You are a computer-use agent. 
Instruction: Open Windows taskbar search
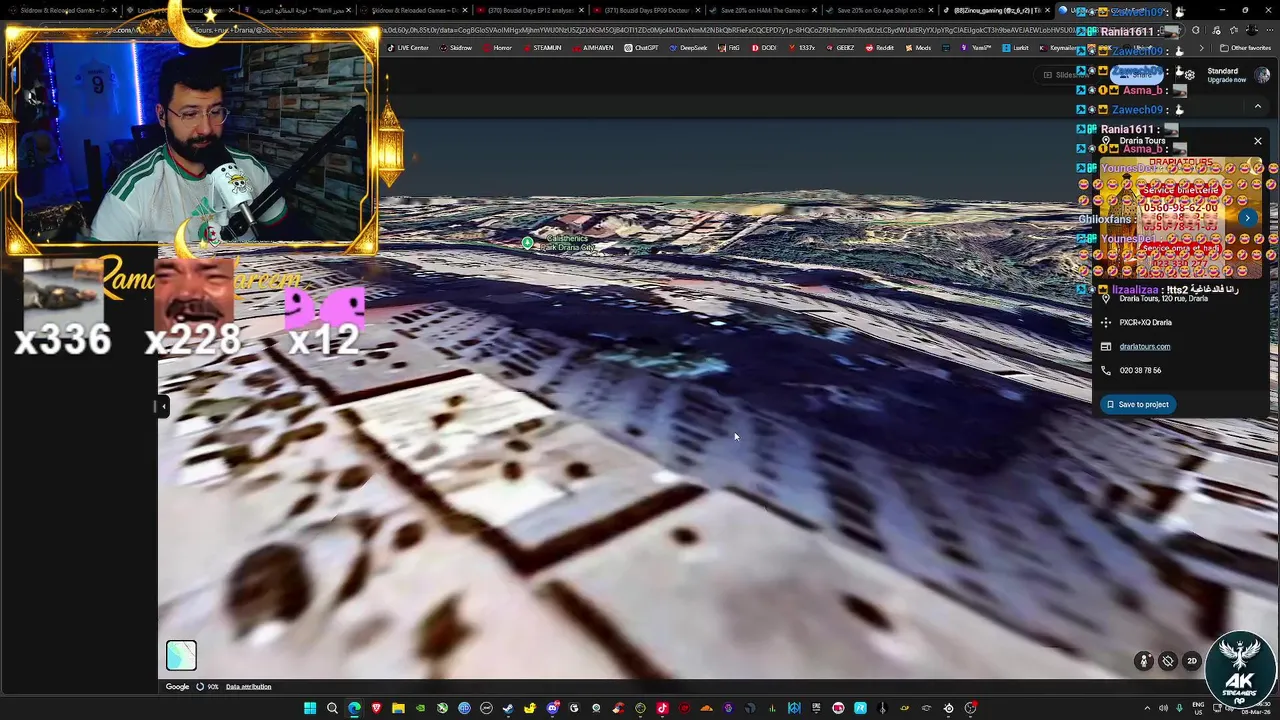click(x=332, y=708)
